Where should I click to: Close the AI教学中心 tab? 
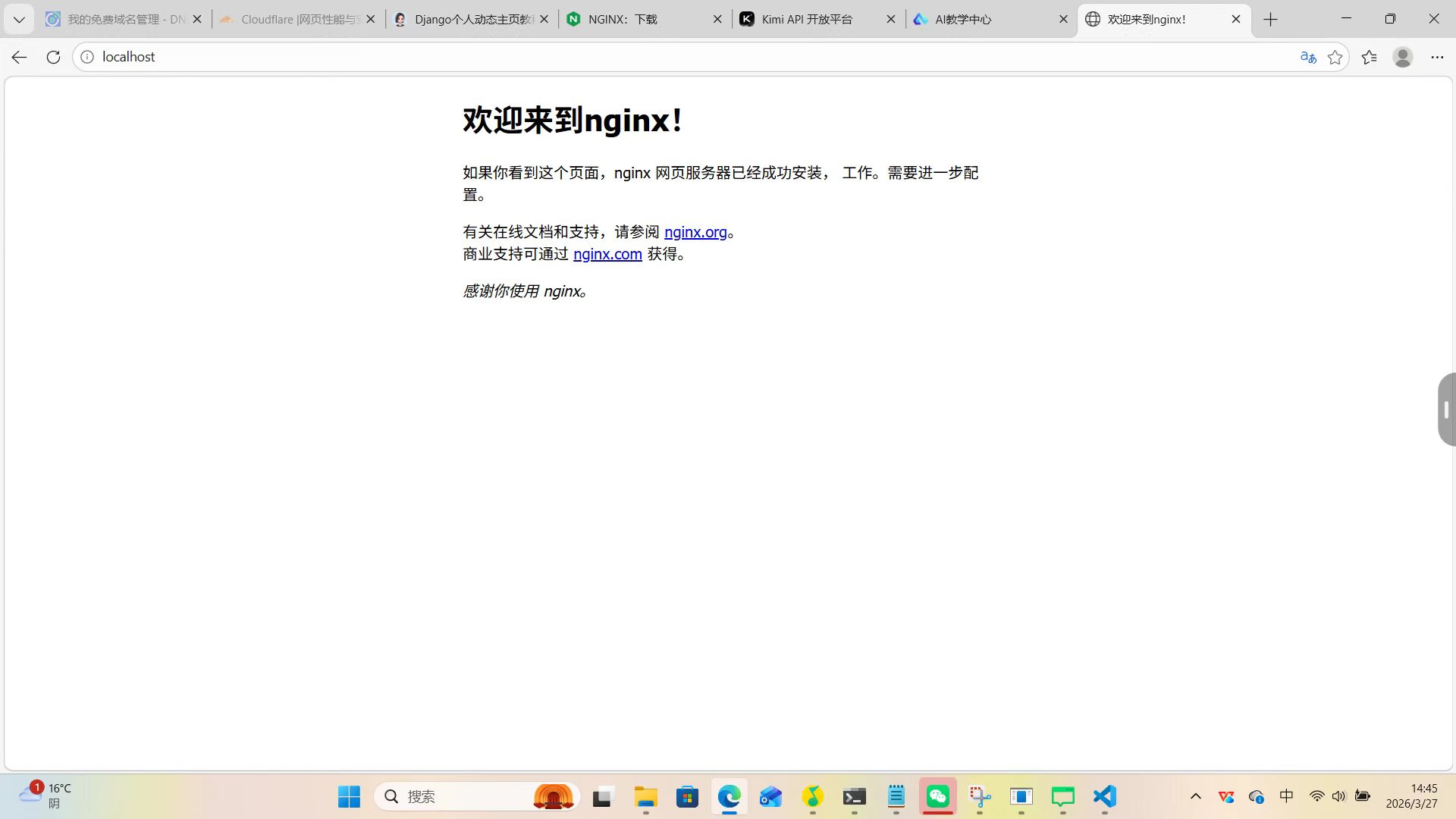coord(1063,19)
